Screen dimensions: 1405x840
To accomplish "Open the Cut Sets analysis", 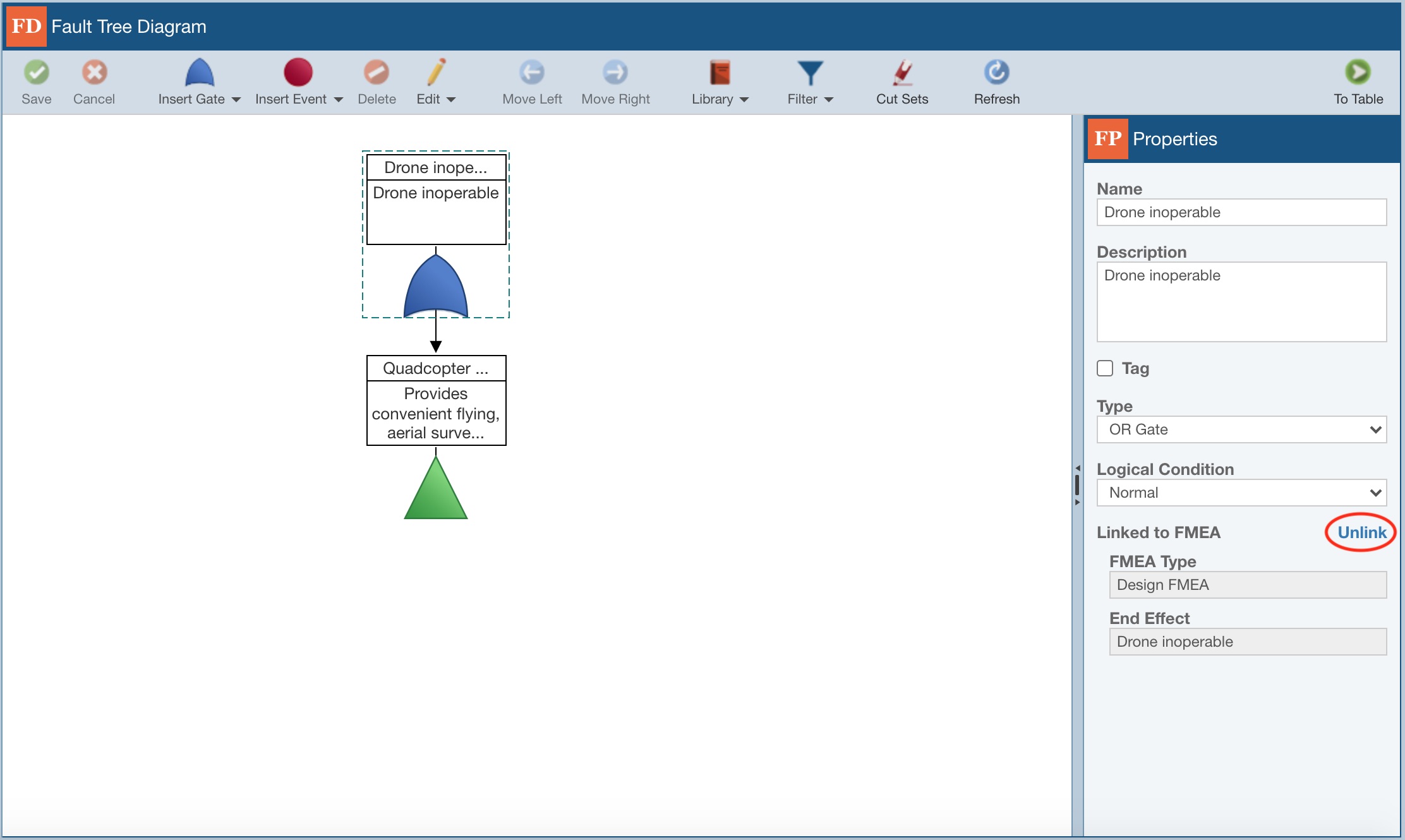I will (x=902, y=82).
